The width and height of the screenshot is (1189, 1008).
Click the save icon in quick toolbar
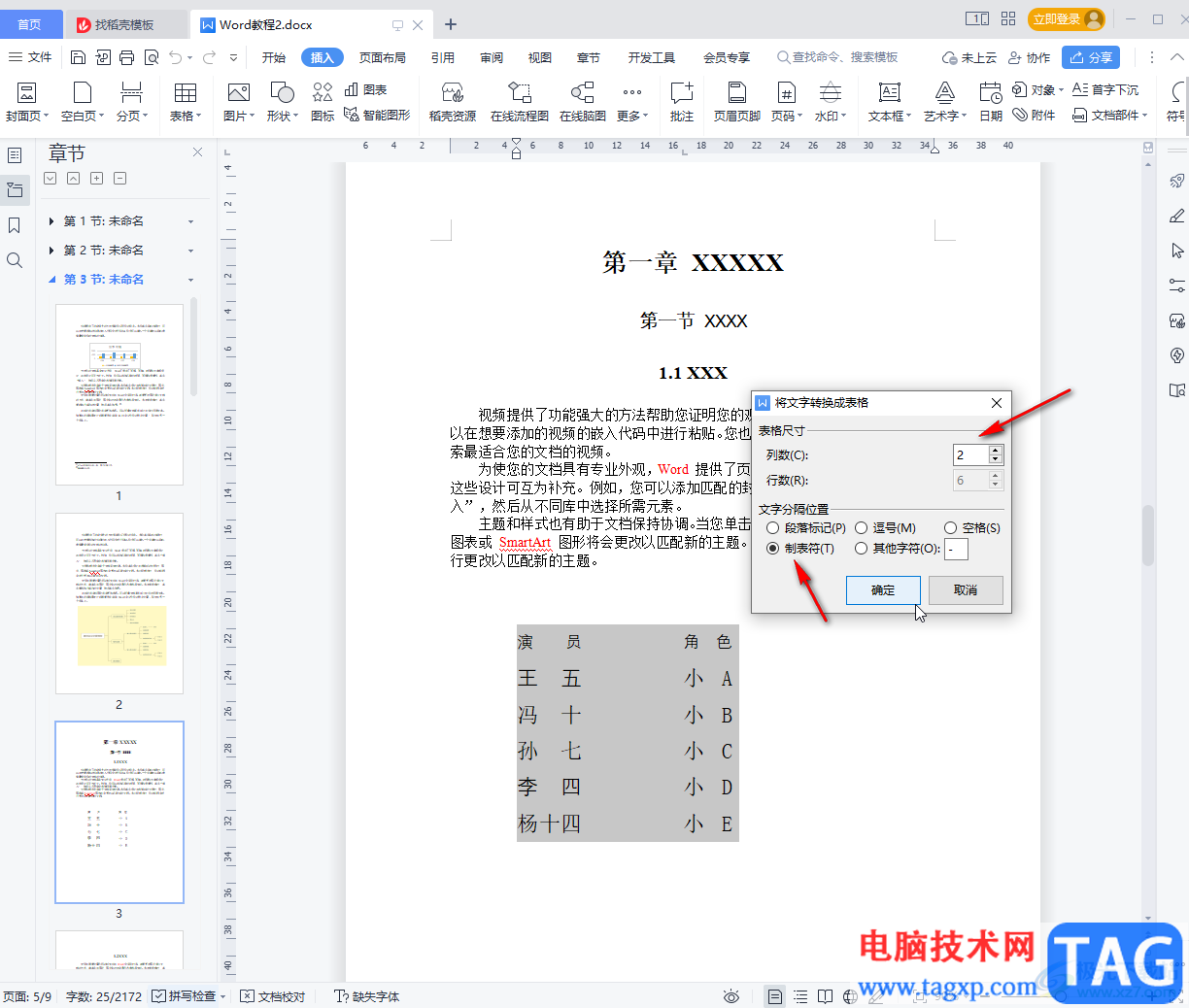(79, 57)
